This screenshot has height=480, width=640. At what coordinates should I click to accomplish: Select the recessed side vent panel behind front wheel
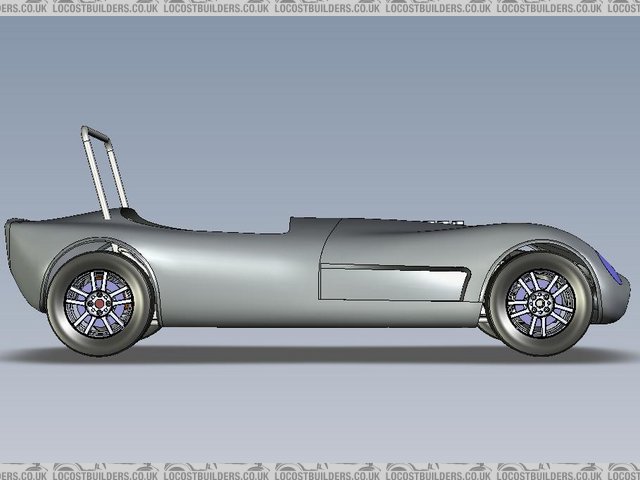pos(392,283)
